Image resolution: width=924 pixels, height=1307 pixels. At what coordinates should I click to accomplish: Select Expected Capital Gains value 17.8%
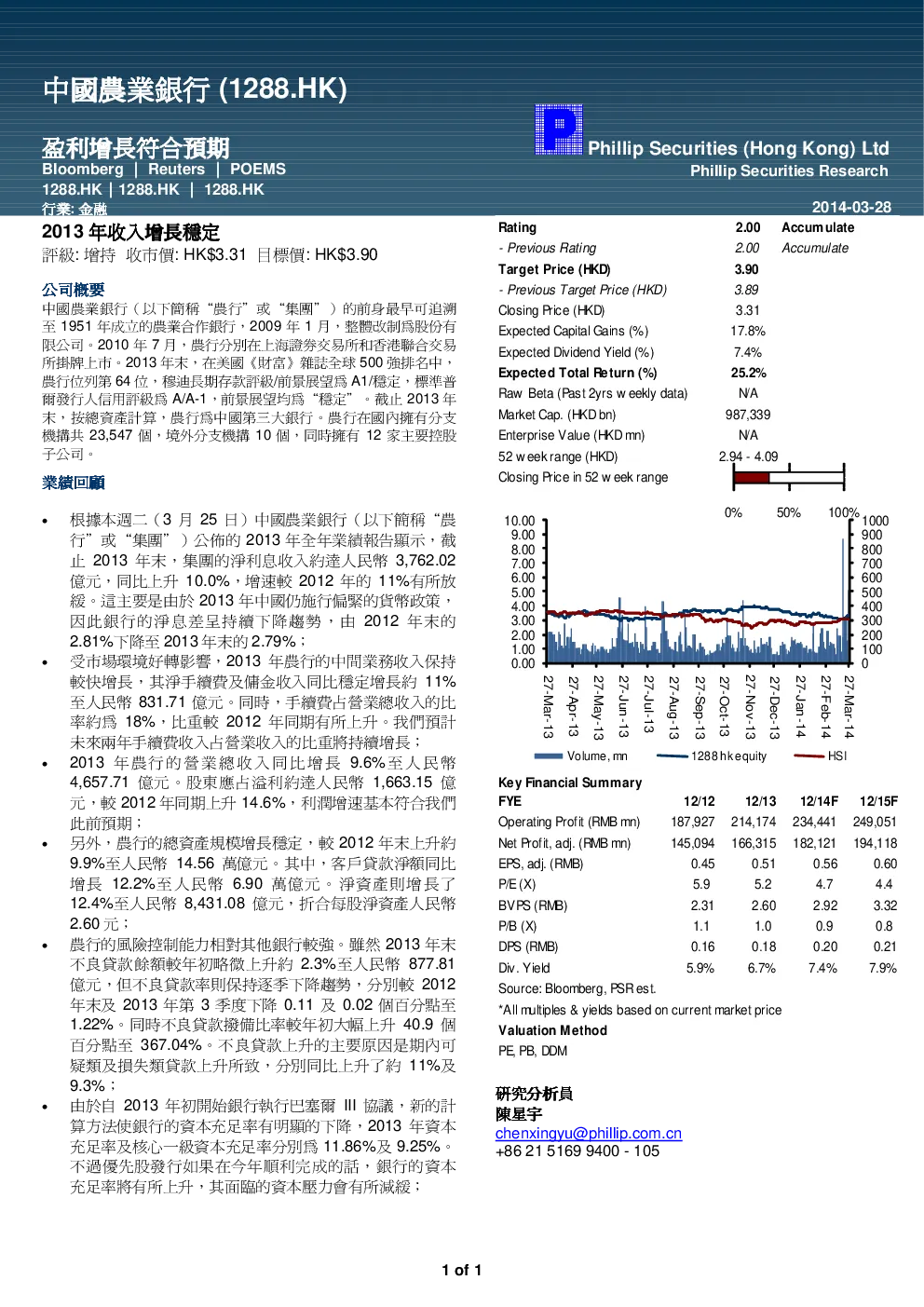point(748,331)
